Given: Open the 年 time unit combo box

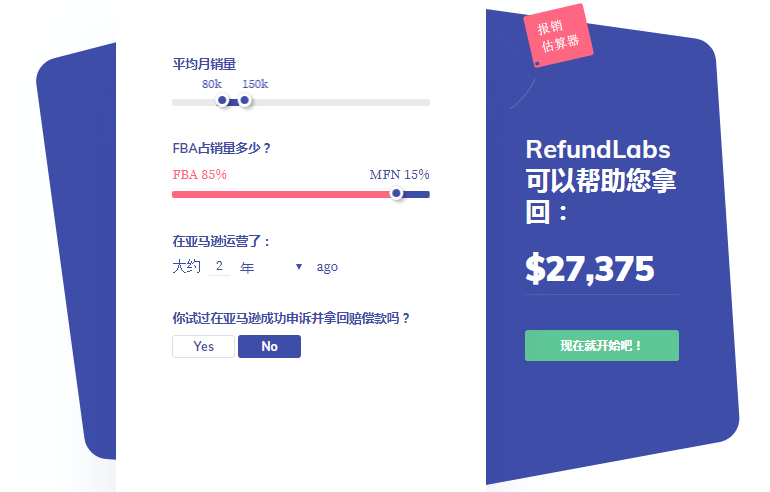Looking at the screenshot, I should click(x=271, y=267).
